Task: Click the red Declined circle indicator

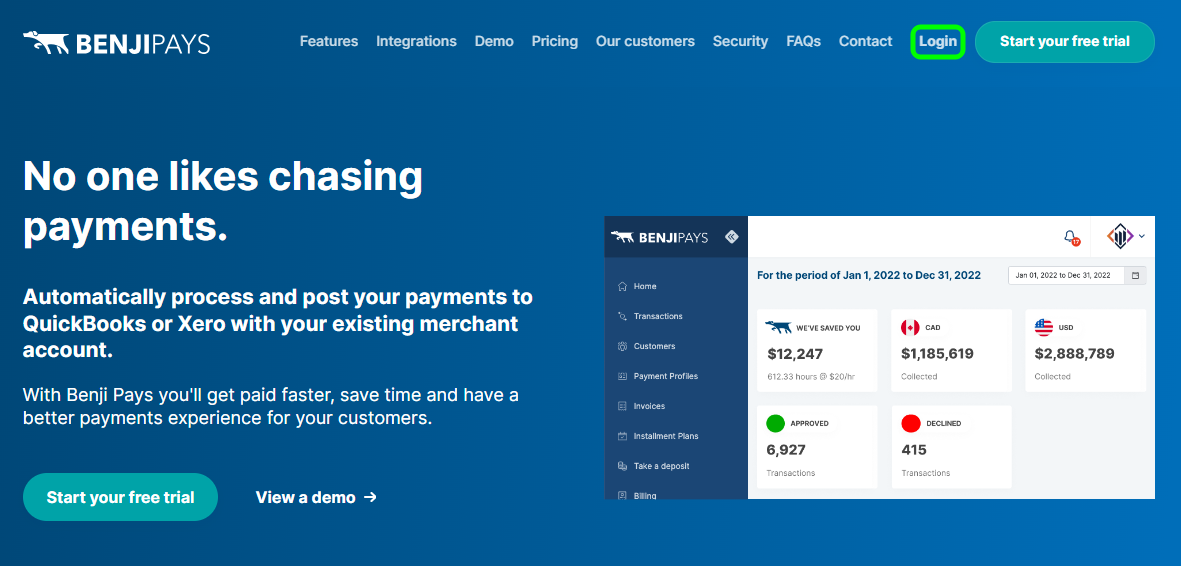Action: click(911, 424)
